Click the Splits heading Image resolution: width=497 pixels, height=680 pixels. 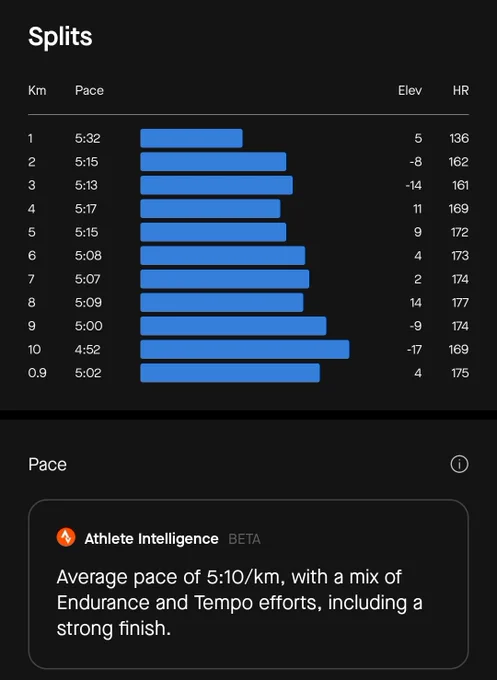pyautogui.click(x=60, y=36)
